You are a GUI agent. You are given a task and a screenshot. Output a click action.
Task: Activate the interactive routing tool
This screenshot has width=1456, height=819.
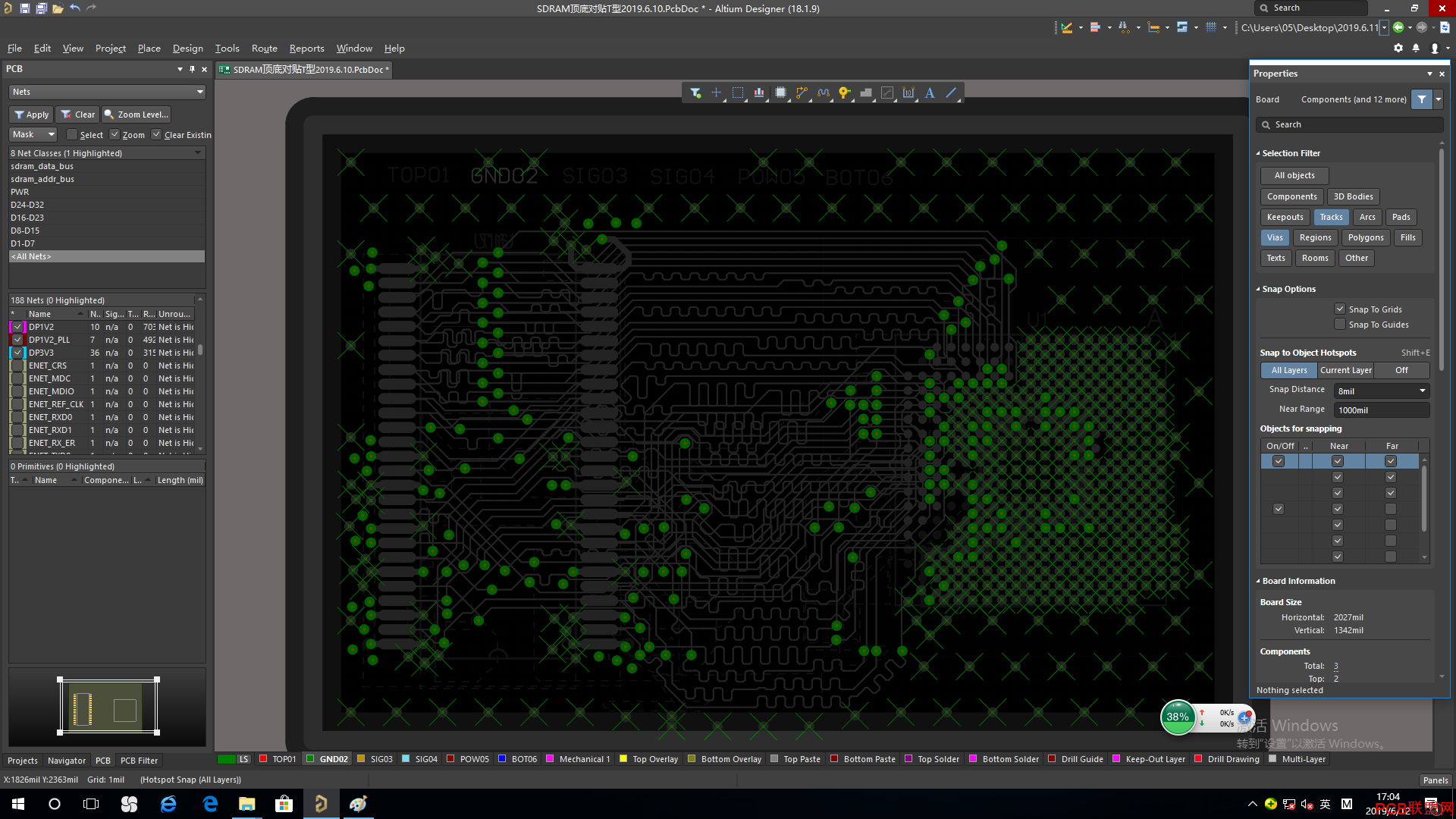click(x=802, y=93)
